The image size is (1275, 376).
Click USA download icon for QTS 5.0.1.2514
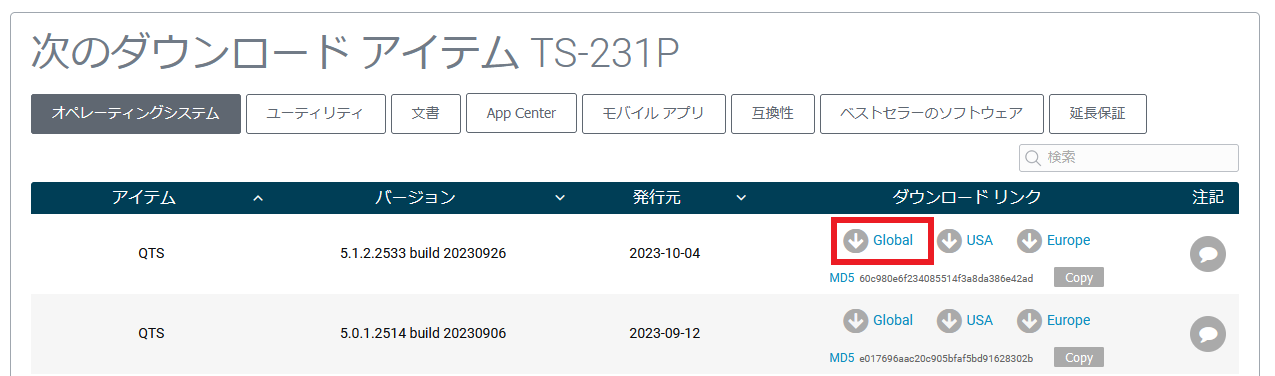click(x=949, y=320)
